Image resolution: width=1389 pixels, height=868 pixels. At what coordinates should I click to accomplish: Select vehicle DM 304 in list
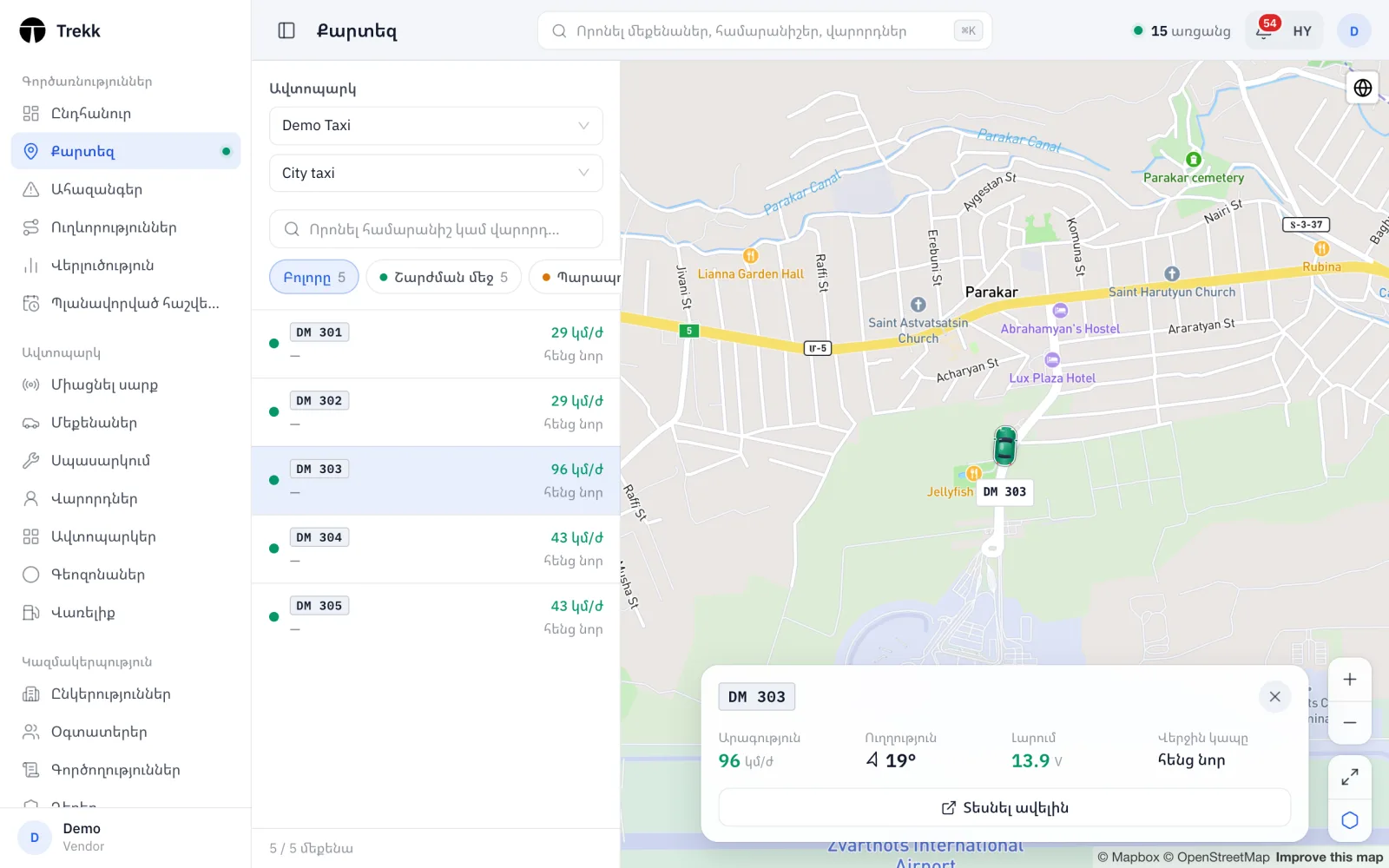click(436, 549)
